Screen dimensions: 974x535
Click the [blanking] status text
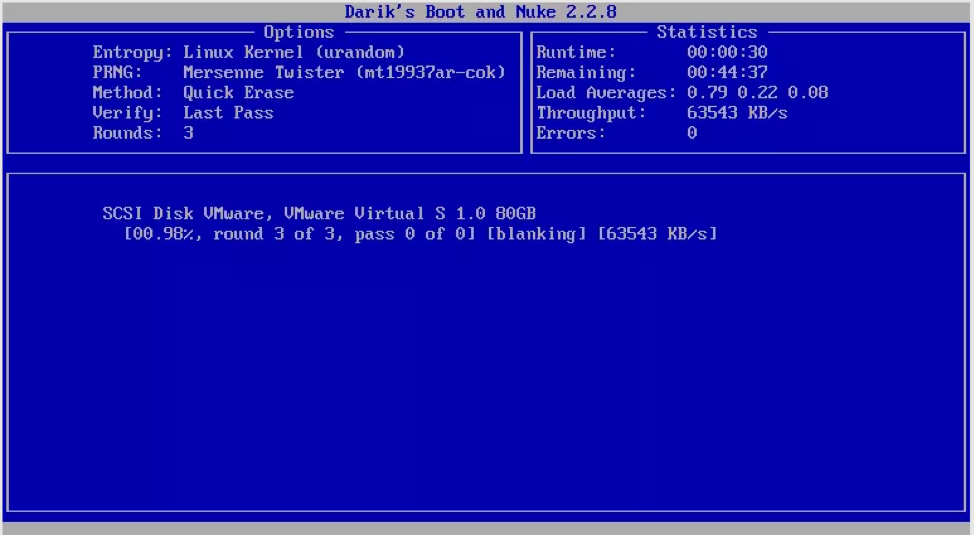[536, 234]
